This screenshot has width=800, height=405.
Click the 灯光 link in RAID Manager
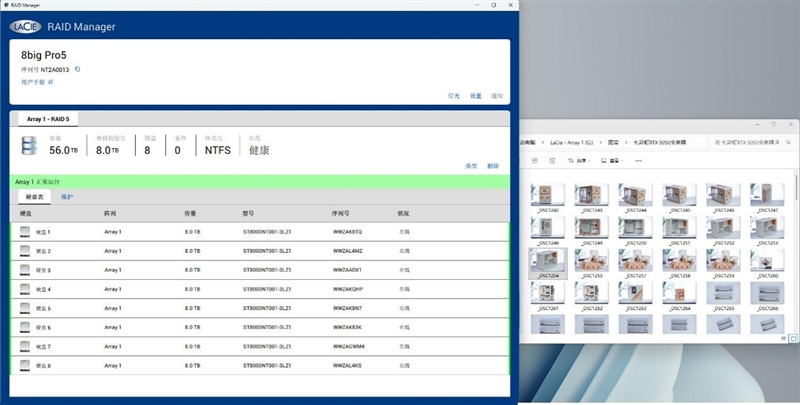pyautogui.click(x=454, y=96)
